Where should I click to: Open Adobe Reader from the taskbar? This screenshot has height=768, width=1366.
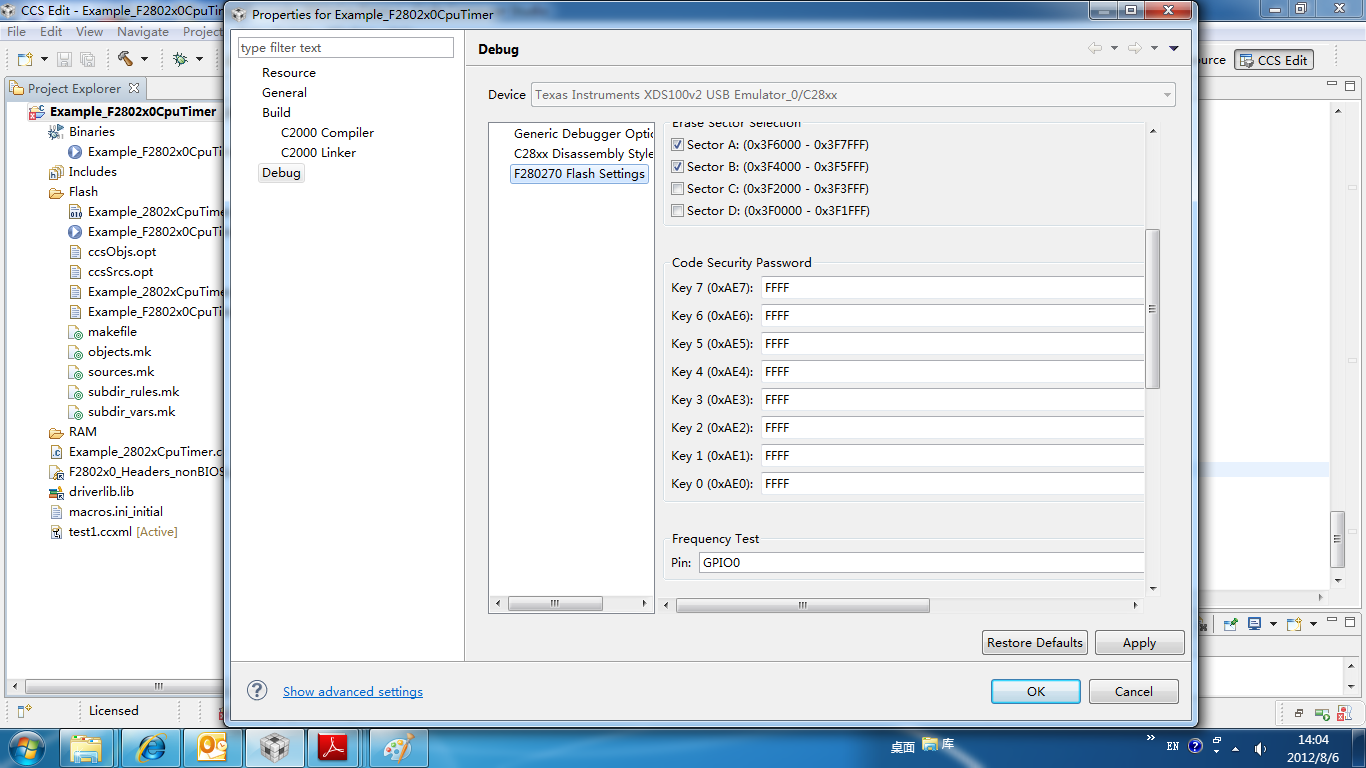[332, 747]
